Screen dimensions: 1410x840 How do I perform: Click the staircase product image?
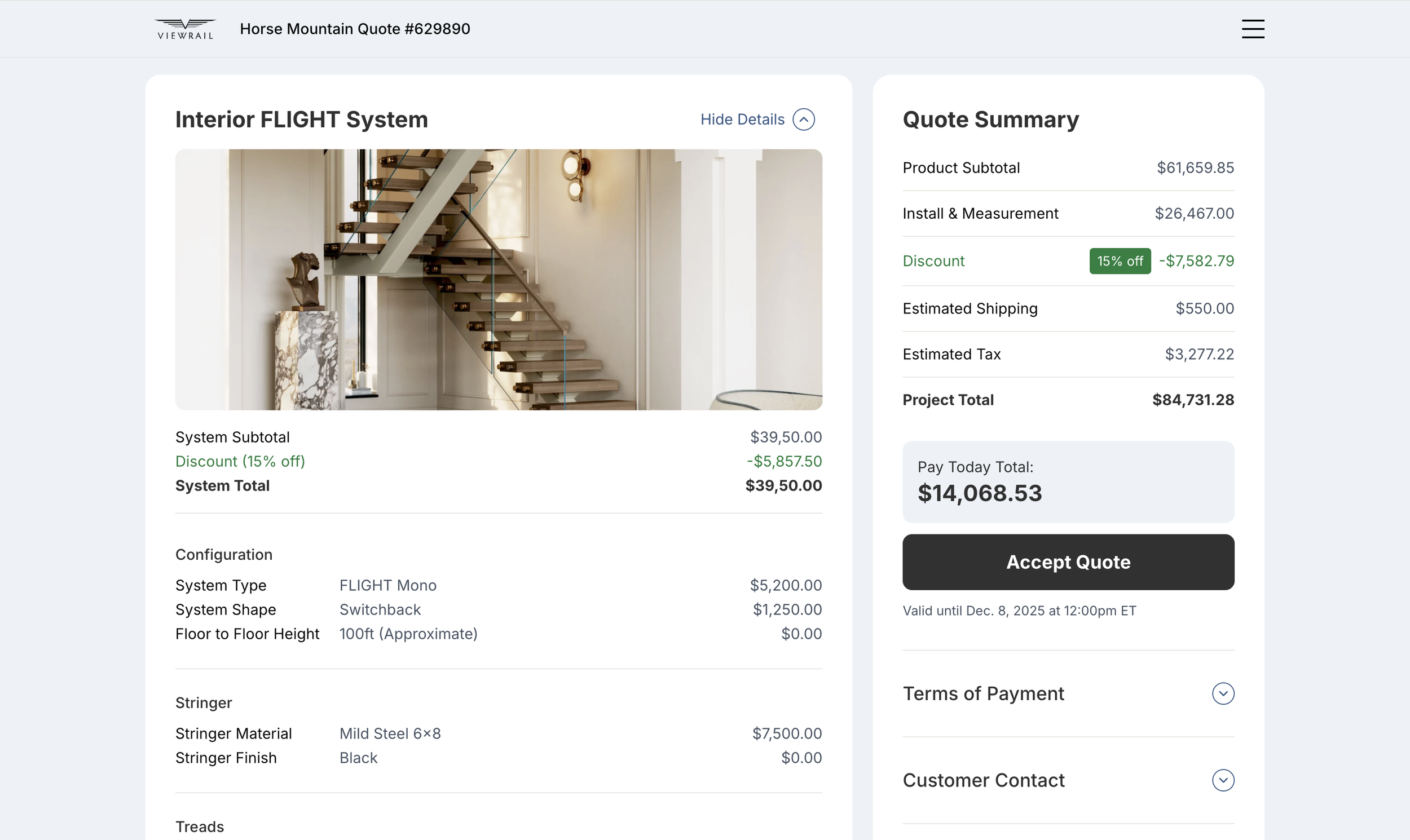[499, 280]
